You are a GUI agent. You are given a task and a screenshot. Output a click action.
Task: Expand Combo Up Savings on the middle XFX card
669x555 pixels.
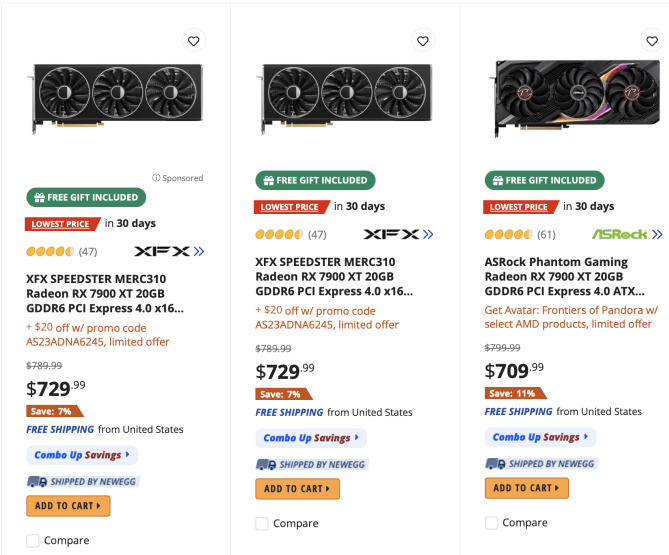click(x=311, y=438)
